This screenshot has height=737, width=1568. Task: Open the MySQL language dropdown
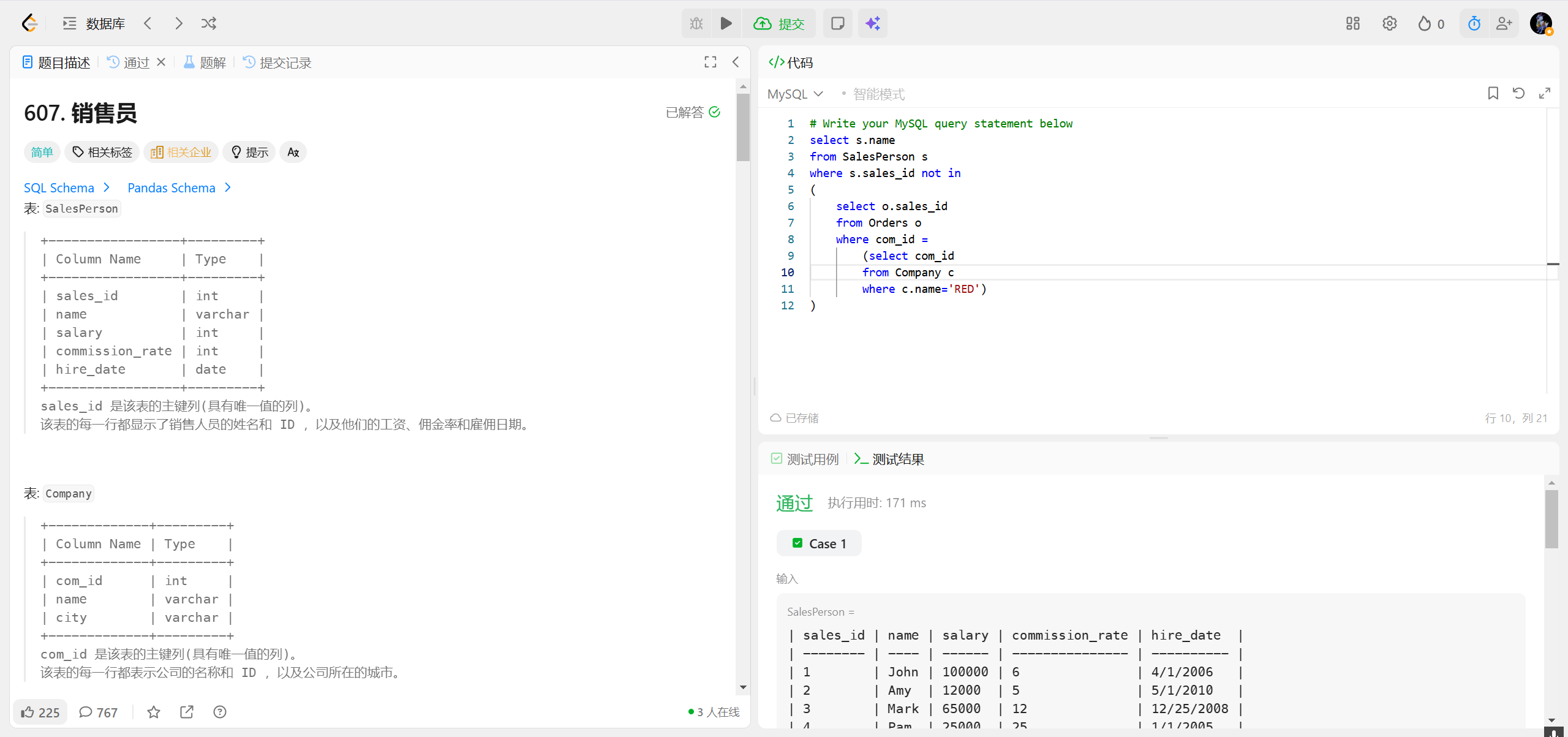point(795,94)
